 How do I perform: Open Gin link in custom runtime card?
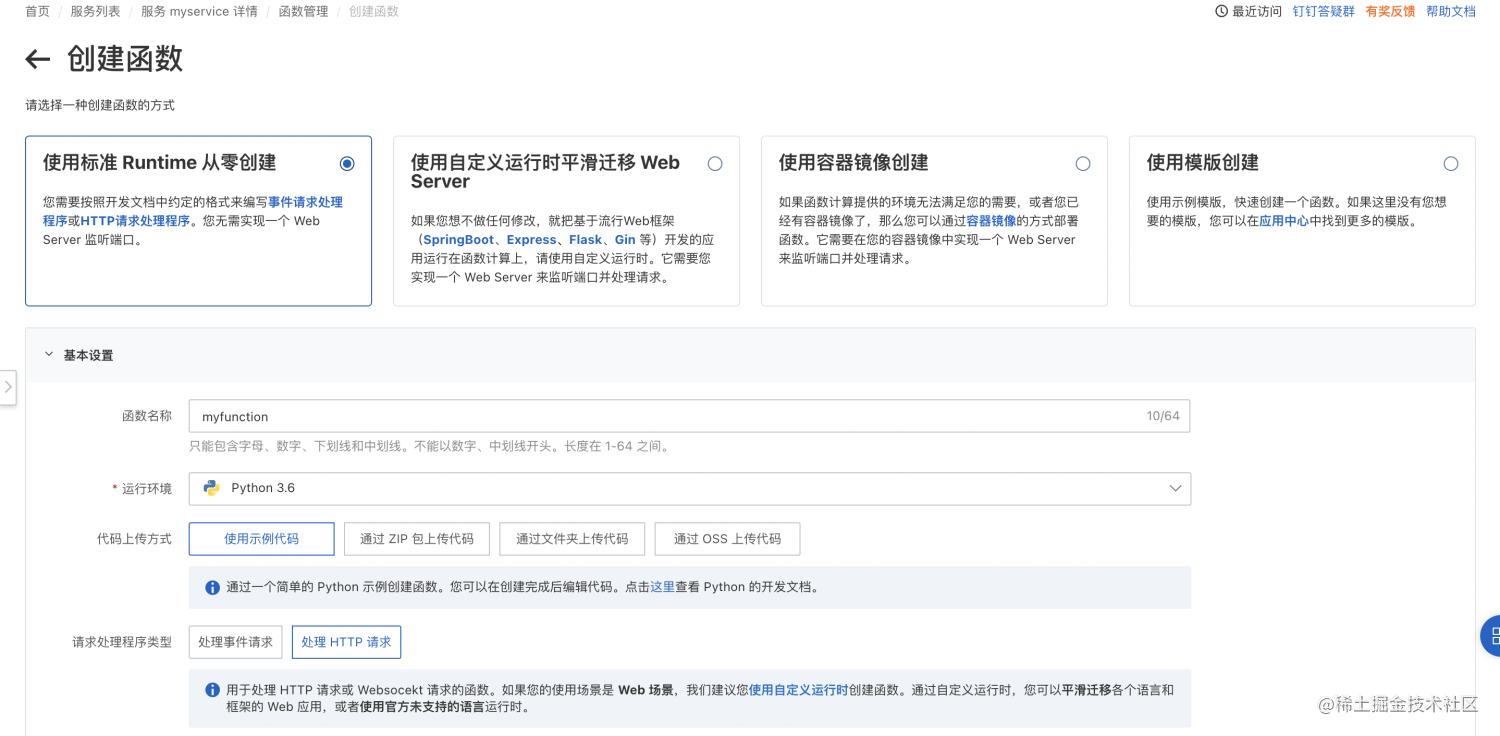pyautogui.click(x=625, y=240)
